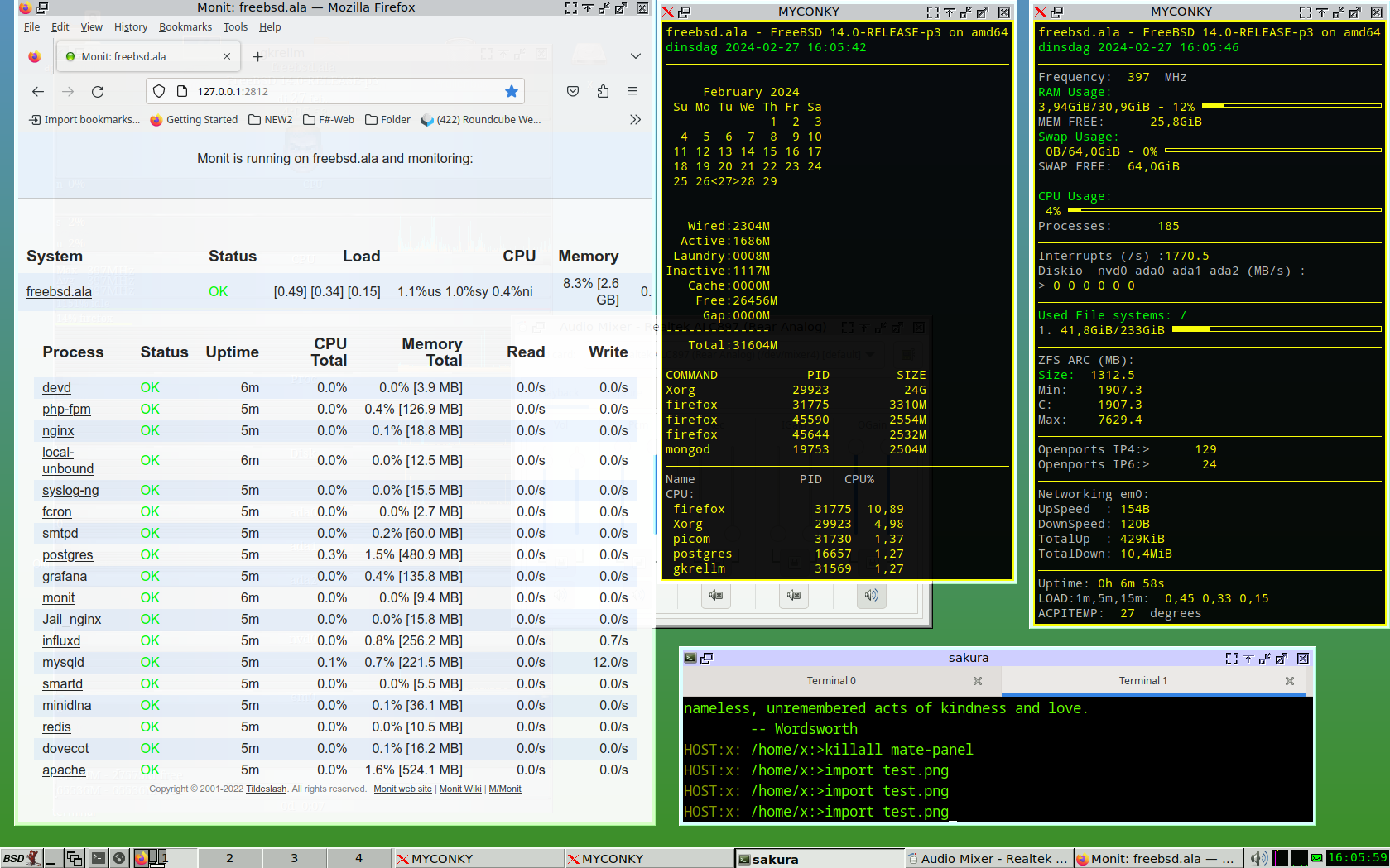The image size is (1390, 868).
Task: Show more bookmarks toolbar items
Action: [x=635, y=119]
